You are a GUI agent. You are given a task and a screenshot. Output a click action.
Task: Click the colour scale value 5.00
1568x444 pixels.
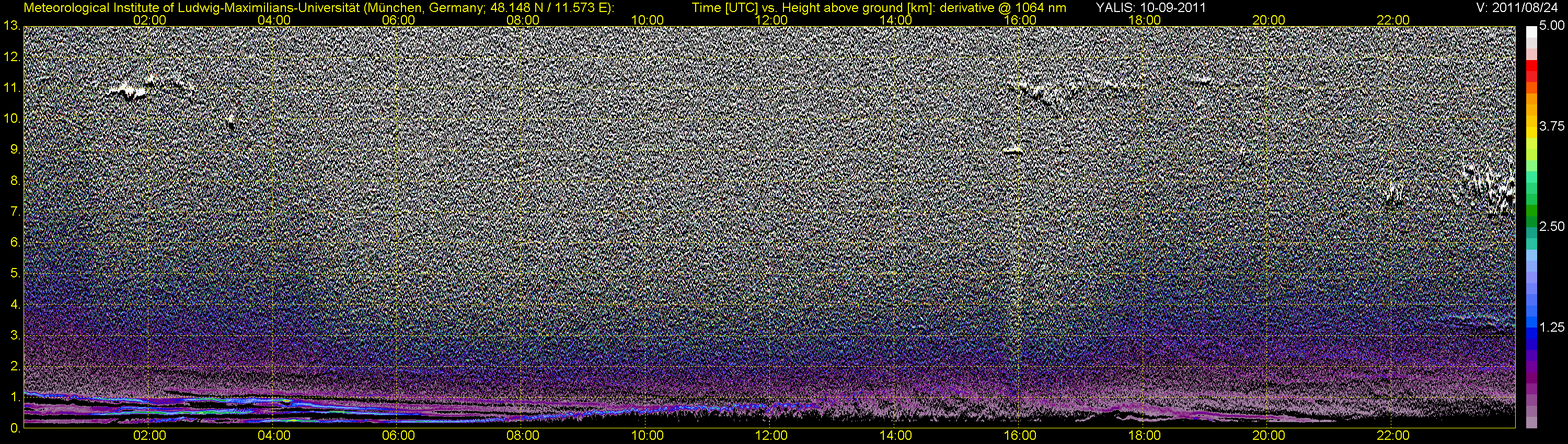coord(1552,26)
